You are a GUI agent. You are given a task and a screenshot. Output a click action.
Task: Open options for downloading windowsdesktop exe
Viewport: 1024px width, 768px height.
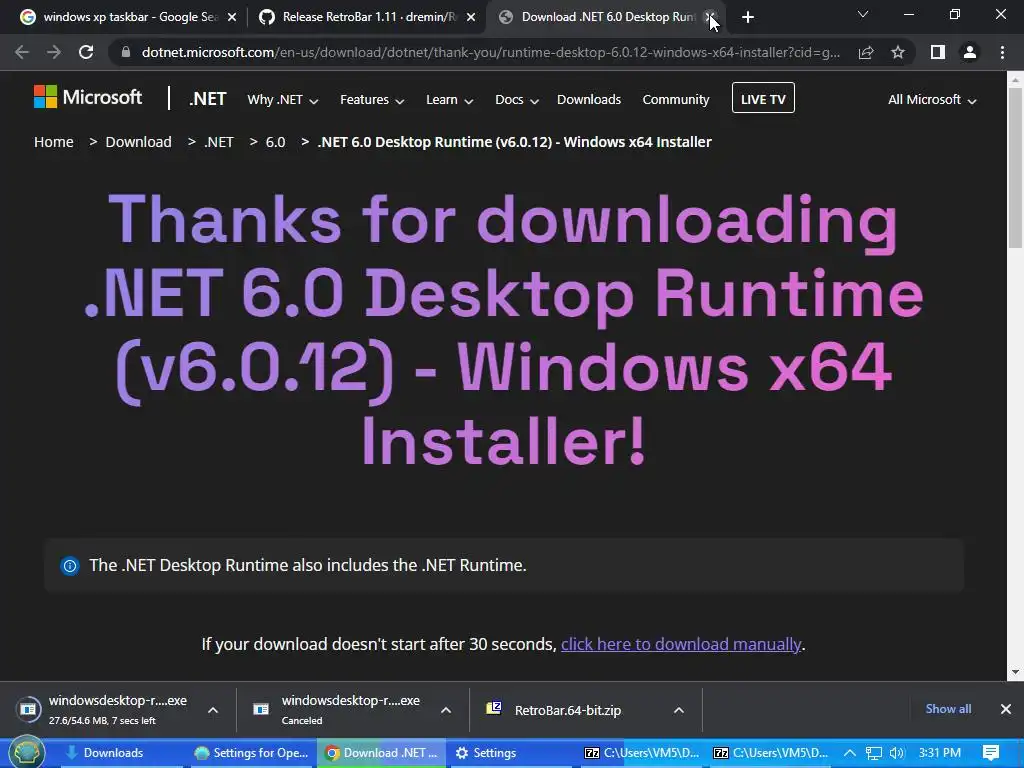tap(213, 710)
